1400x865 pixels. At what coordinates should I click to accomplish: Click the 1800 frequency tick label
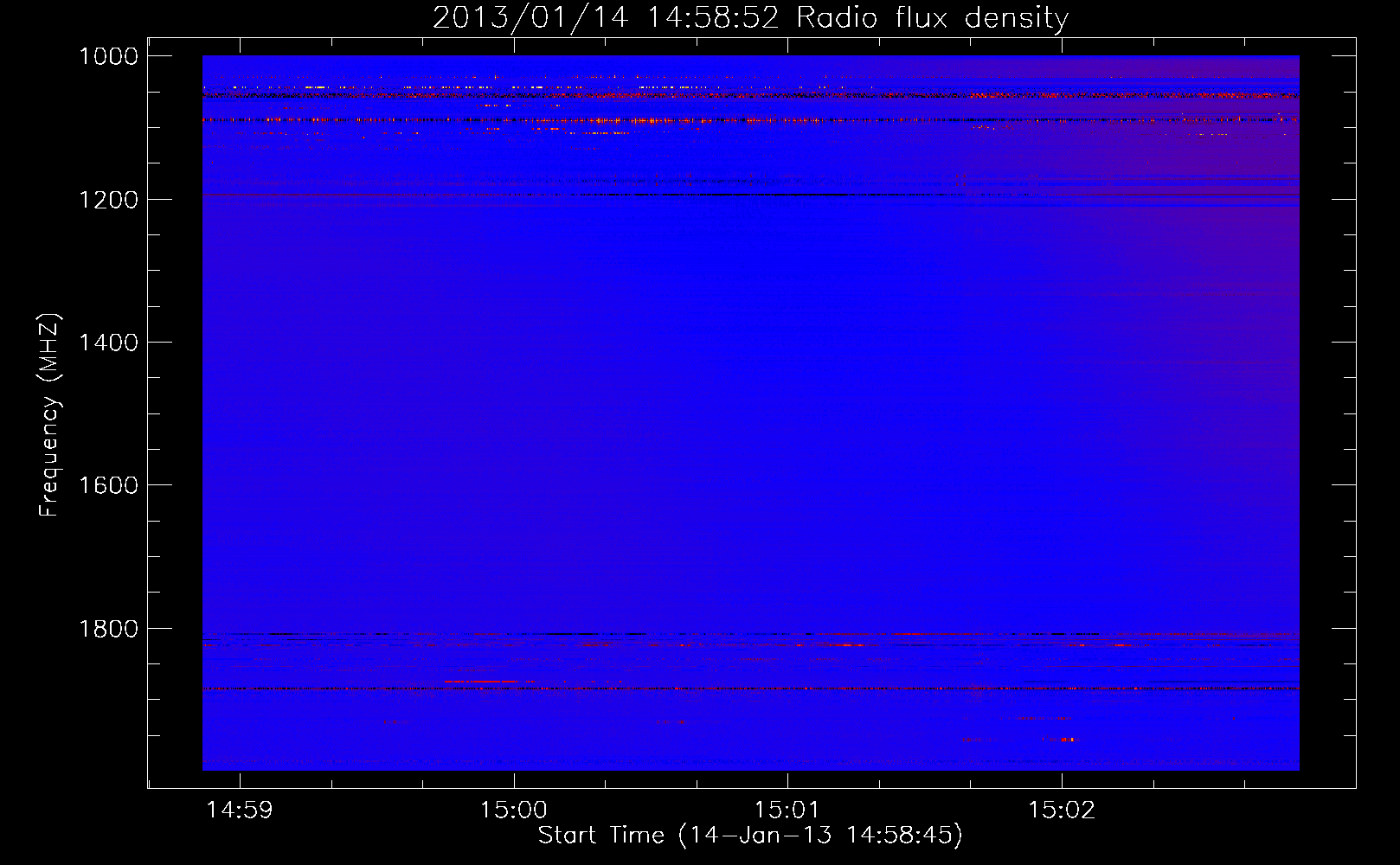pyautogui.click(x=108, y=629)
